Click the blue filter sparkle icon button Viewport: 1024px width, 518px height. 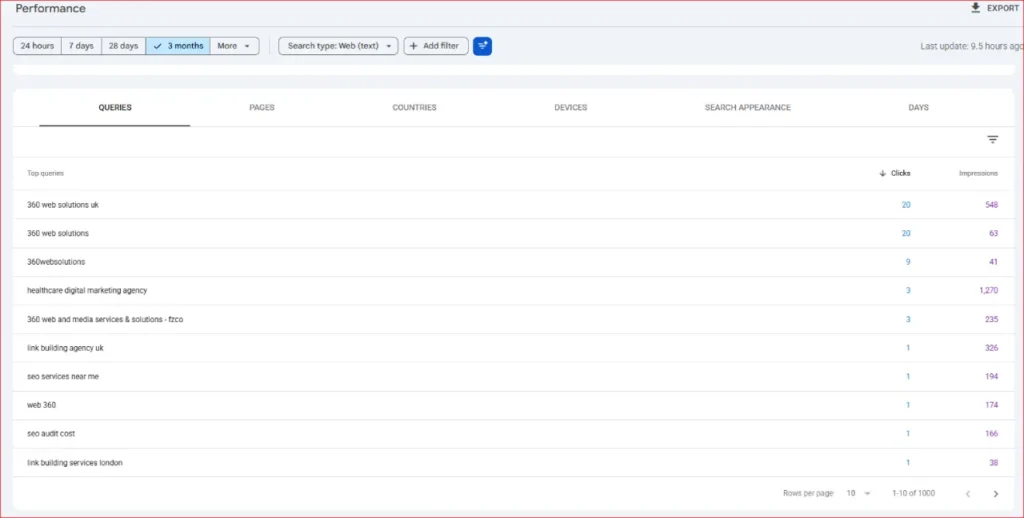click(x=482, y=46)
